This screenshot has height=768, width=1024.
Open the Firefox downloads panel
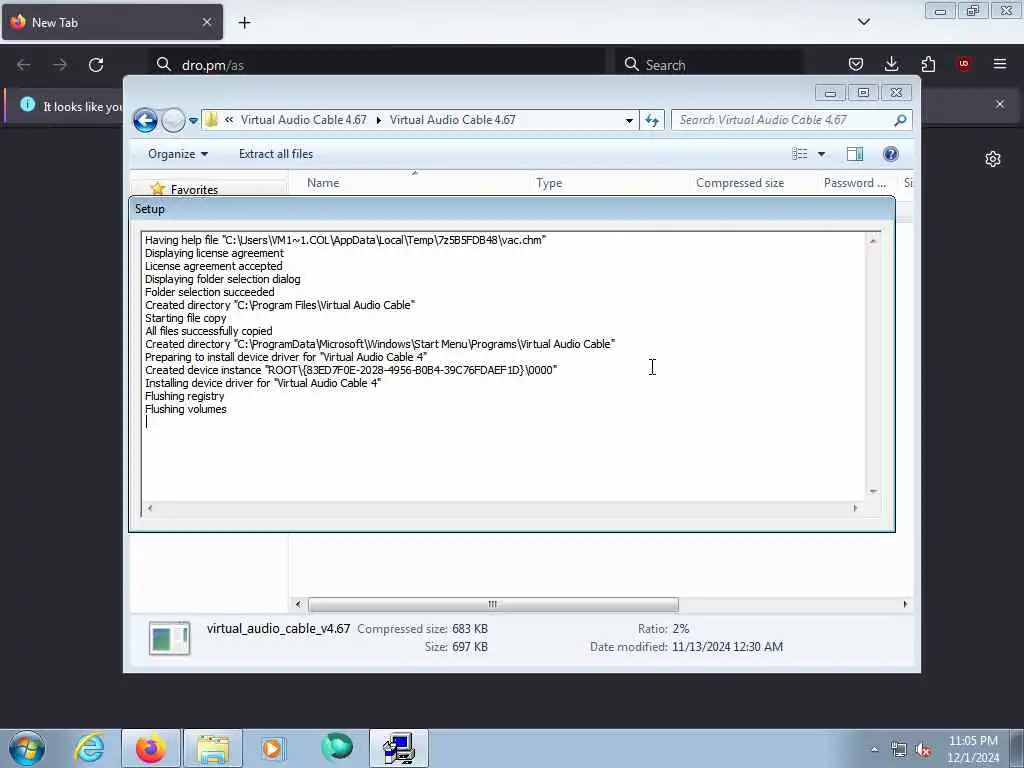click(x=891, y=64)
